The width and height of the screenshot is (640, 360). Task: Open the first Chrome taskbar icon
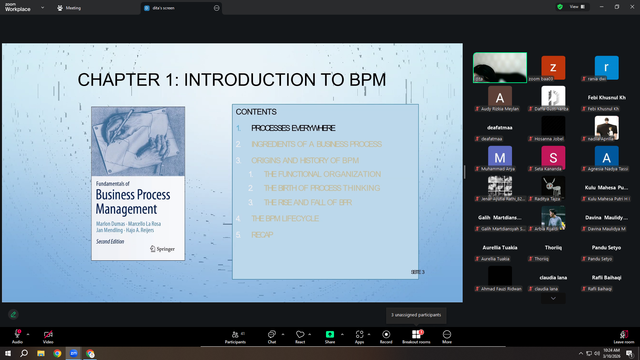[x=57, y=353]
